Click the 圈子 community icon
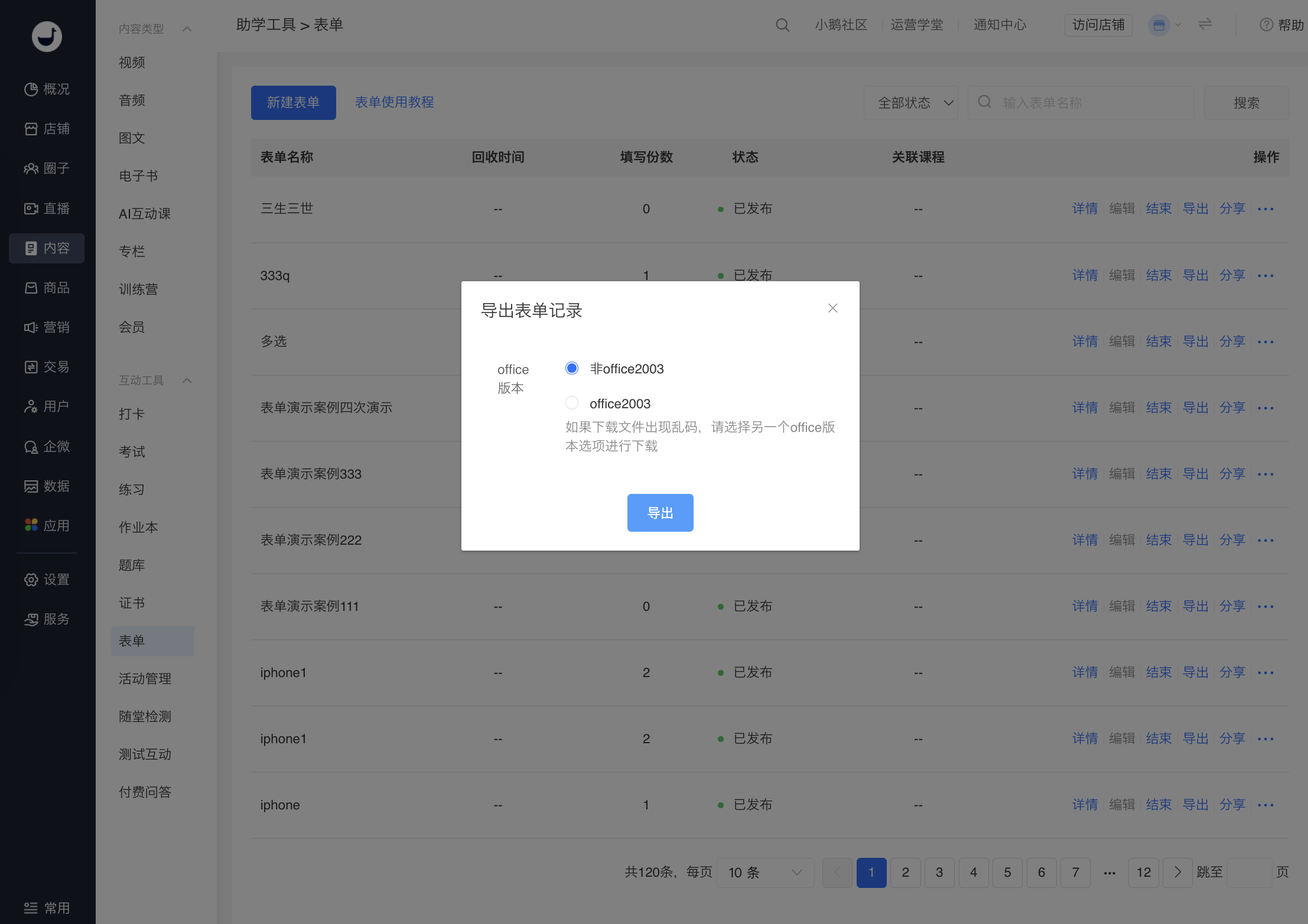1308x924 pixels. pyautogui.click(x=31, y=168)
